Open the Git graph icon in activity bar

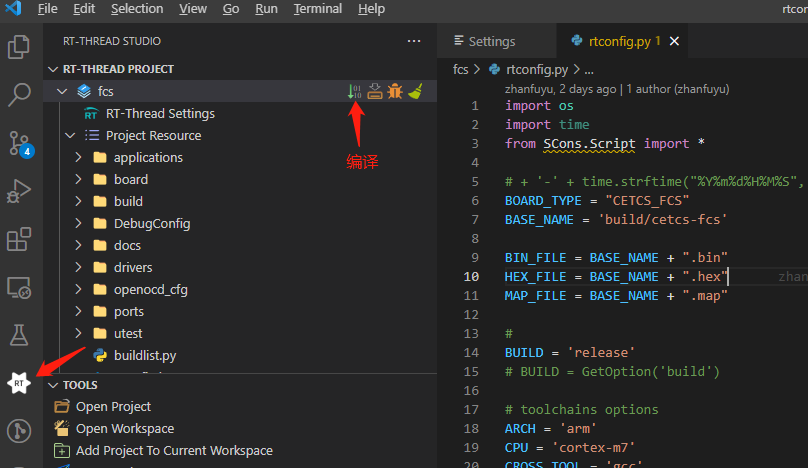(19, 431)
